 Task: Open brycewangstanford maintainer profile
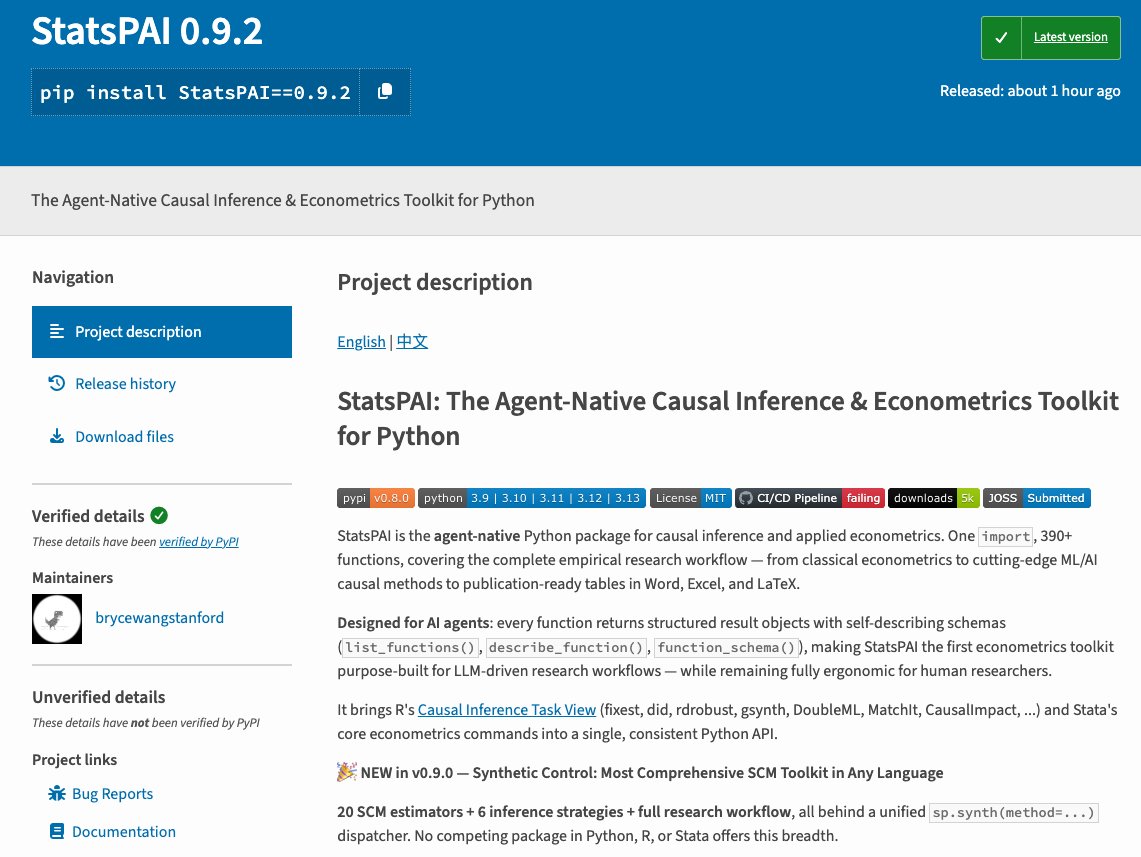pos(159,618)
